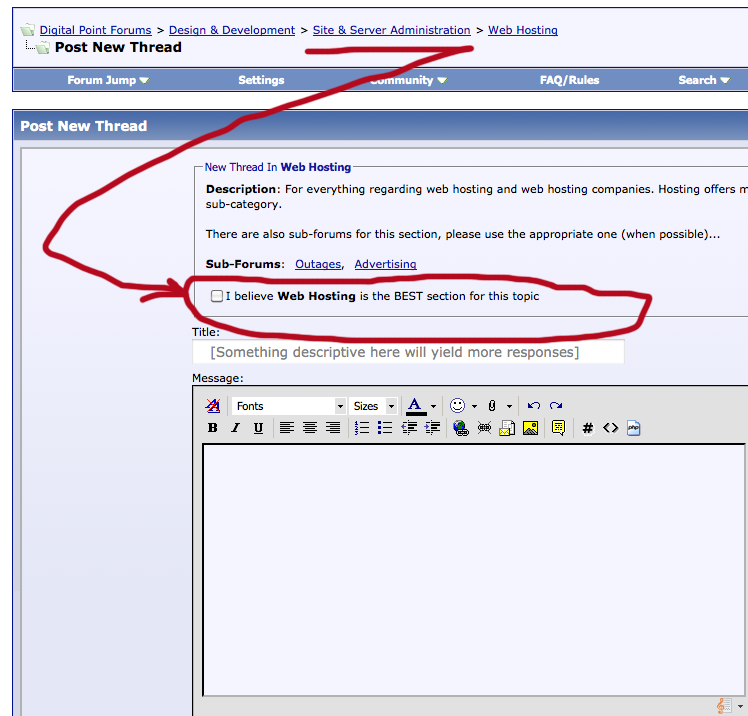Open the FAQ/Rules menu item
748x716 pixels.
click(x=569, y=80)
